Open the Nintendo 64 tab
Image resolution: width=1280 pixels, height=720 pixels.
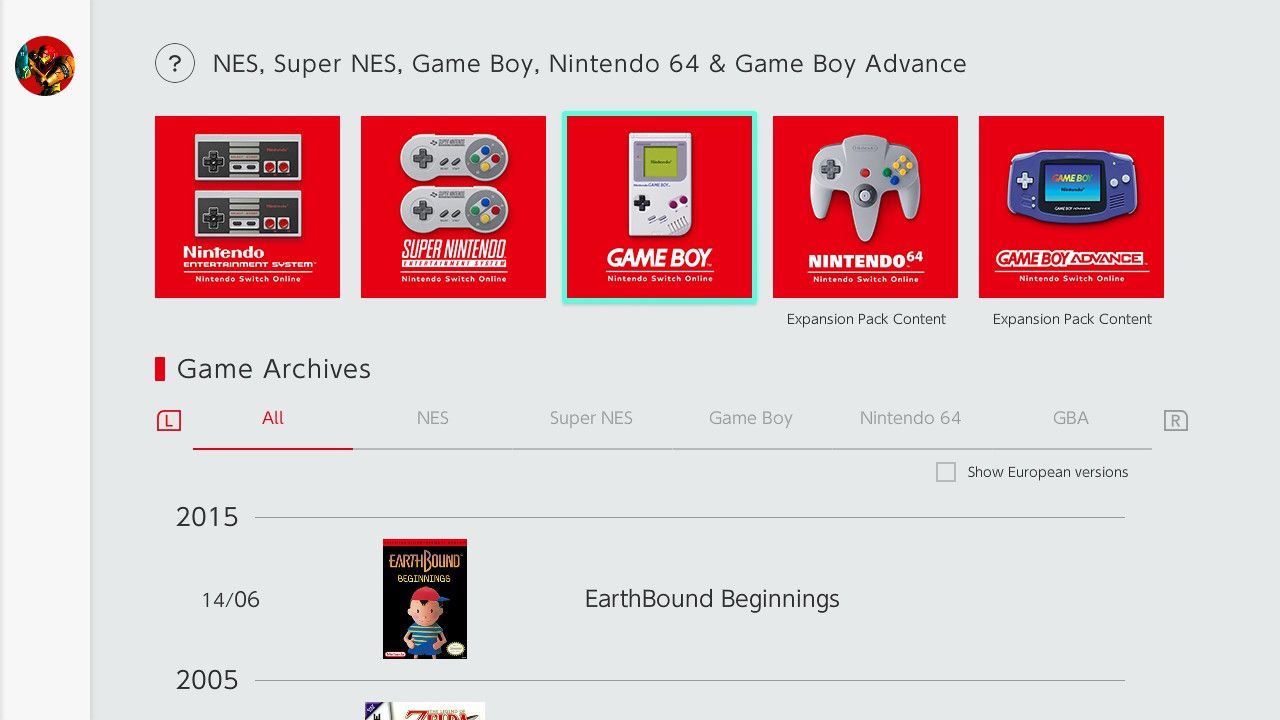[x=910, y=418]
